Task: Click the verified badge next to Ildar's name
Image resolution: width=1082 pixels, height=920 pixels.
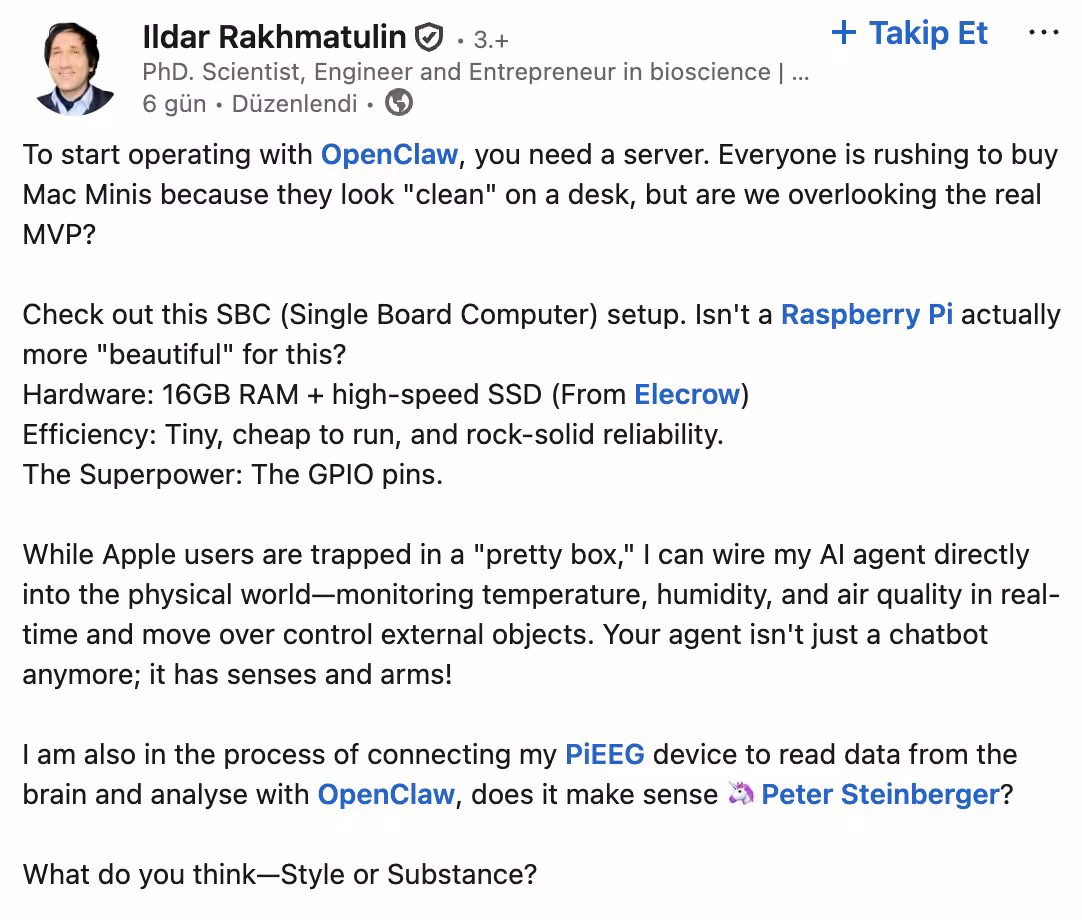Action: pos(429,37)
